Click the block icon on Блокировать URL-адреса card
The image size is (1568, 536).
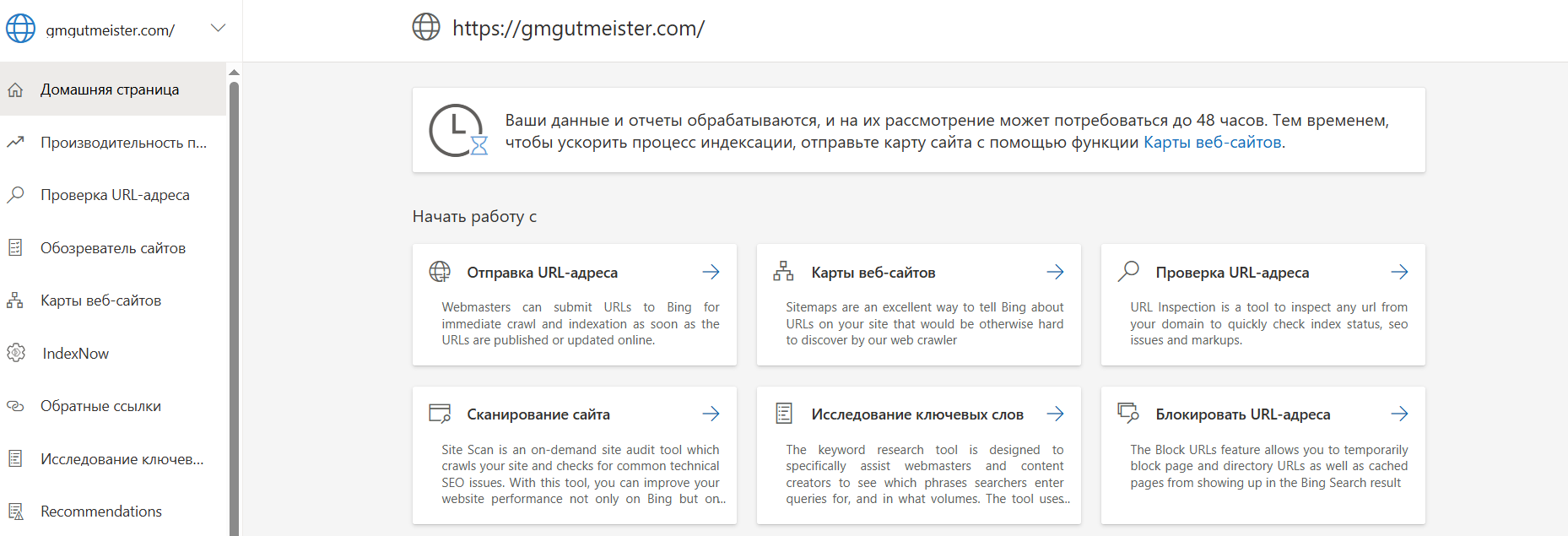click(x=1128, y=413)
